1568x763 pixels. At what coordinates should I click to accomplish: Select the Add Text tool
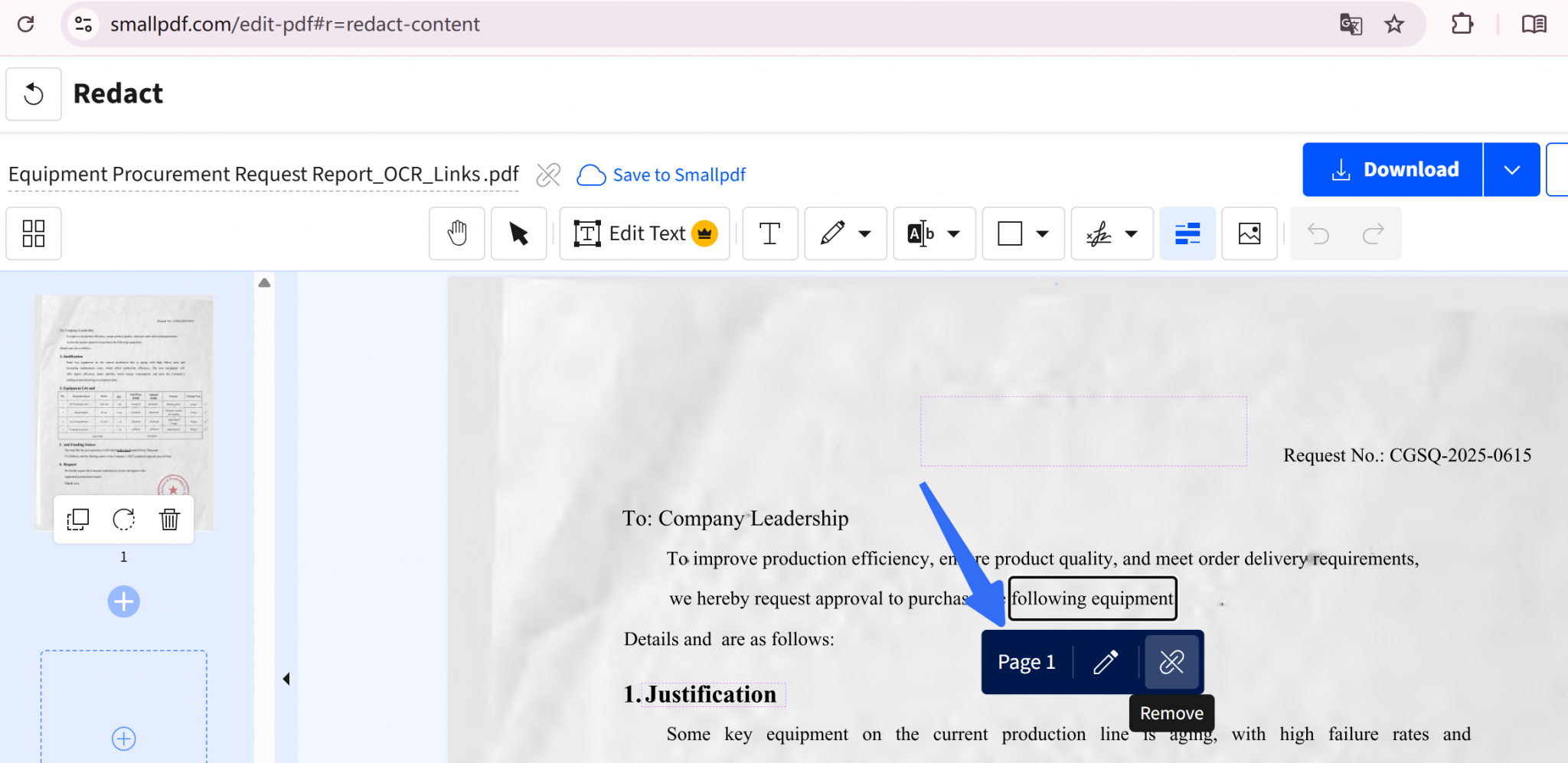tap(770, 233)
